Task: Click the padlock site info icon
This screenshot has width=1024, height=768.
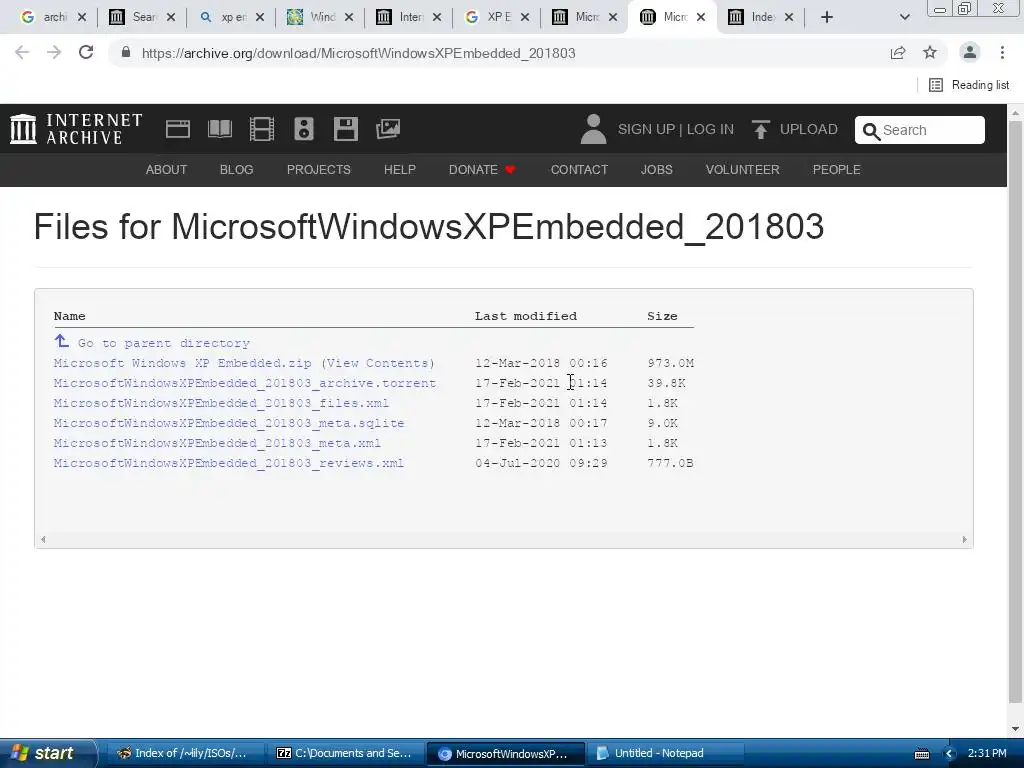Action: coord(126,52)
